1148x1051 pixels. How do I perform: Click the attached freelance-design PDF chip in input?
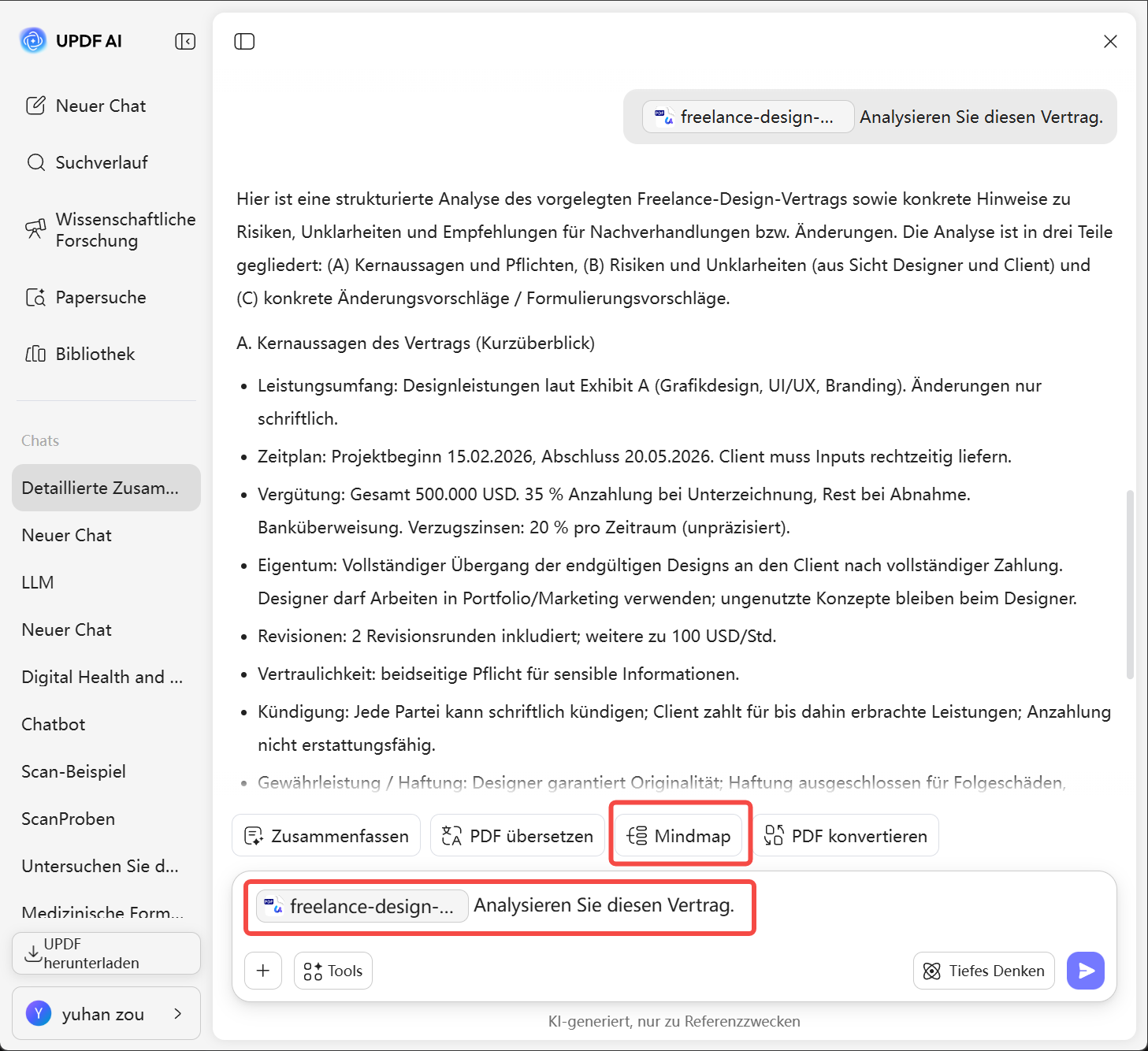362,906
